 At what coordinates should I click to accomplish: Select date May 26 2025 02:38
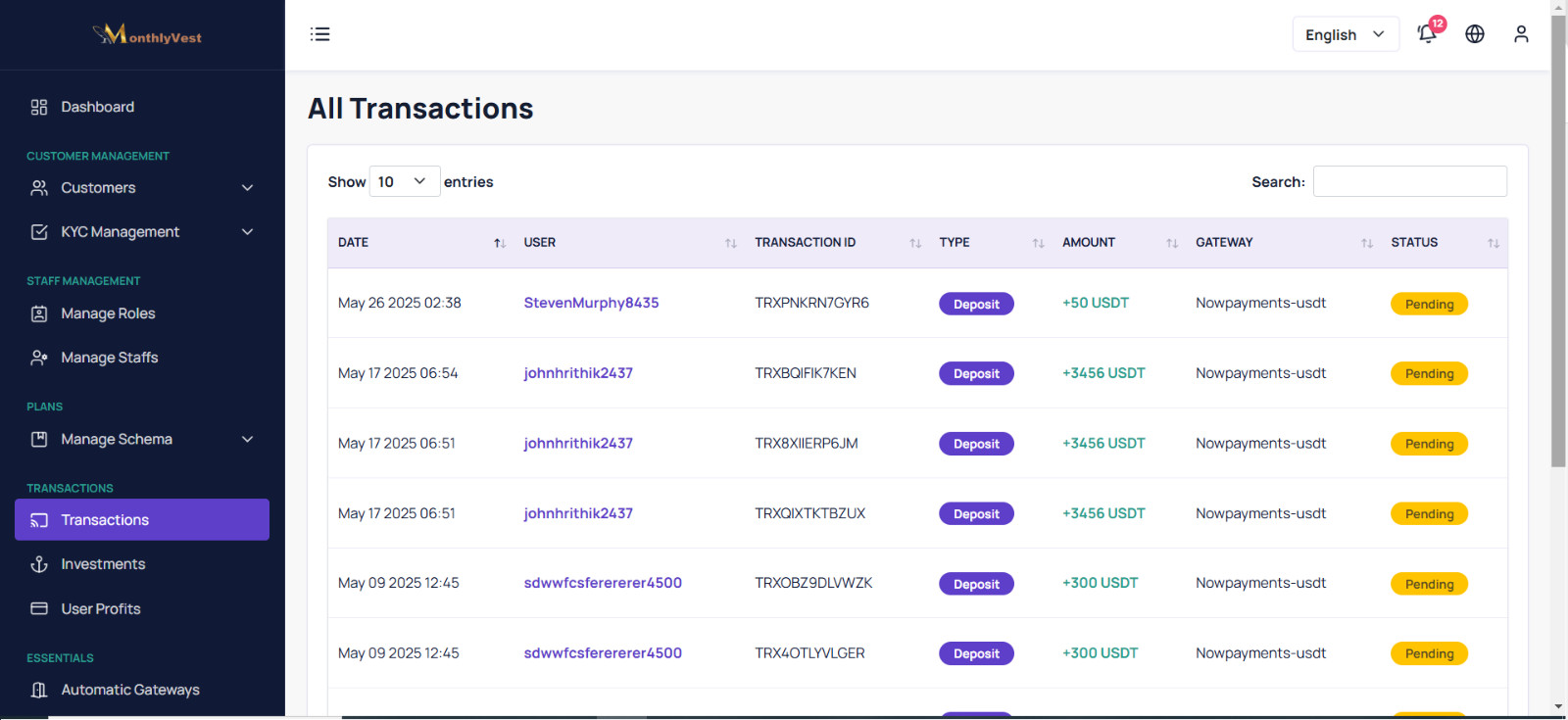click(x=400, y=303)
